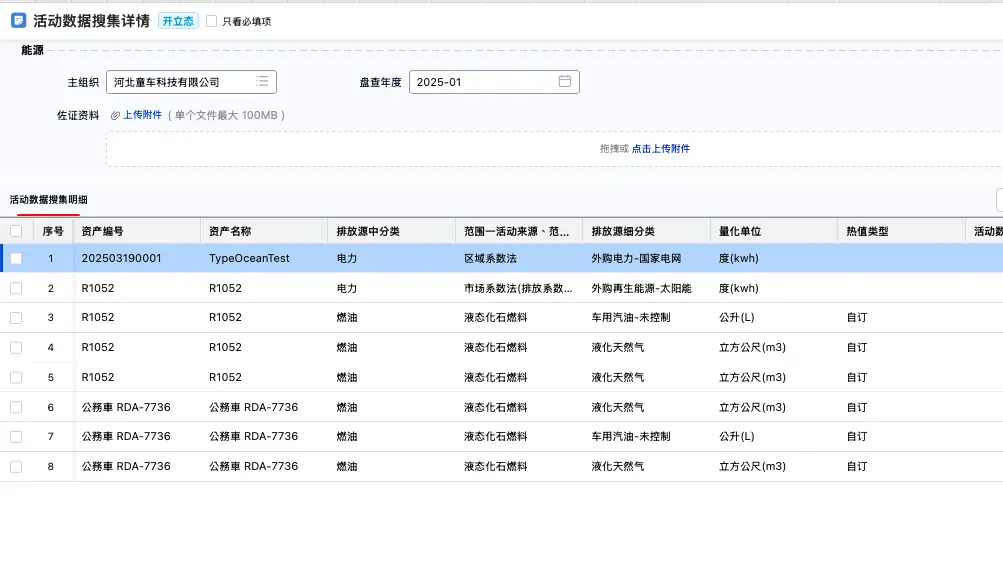Open the list picker icon in 主组织 field
1003x564 pixels.
[x=261, y=82]
